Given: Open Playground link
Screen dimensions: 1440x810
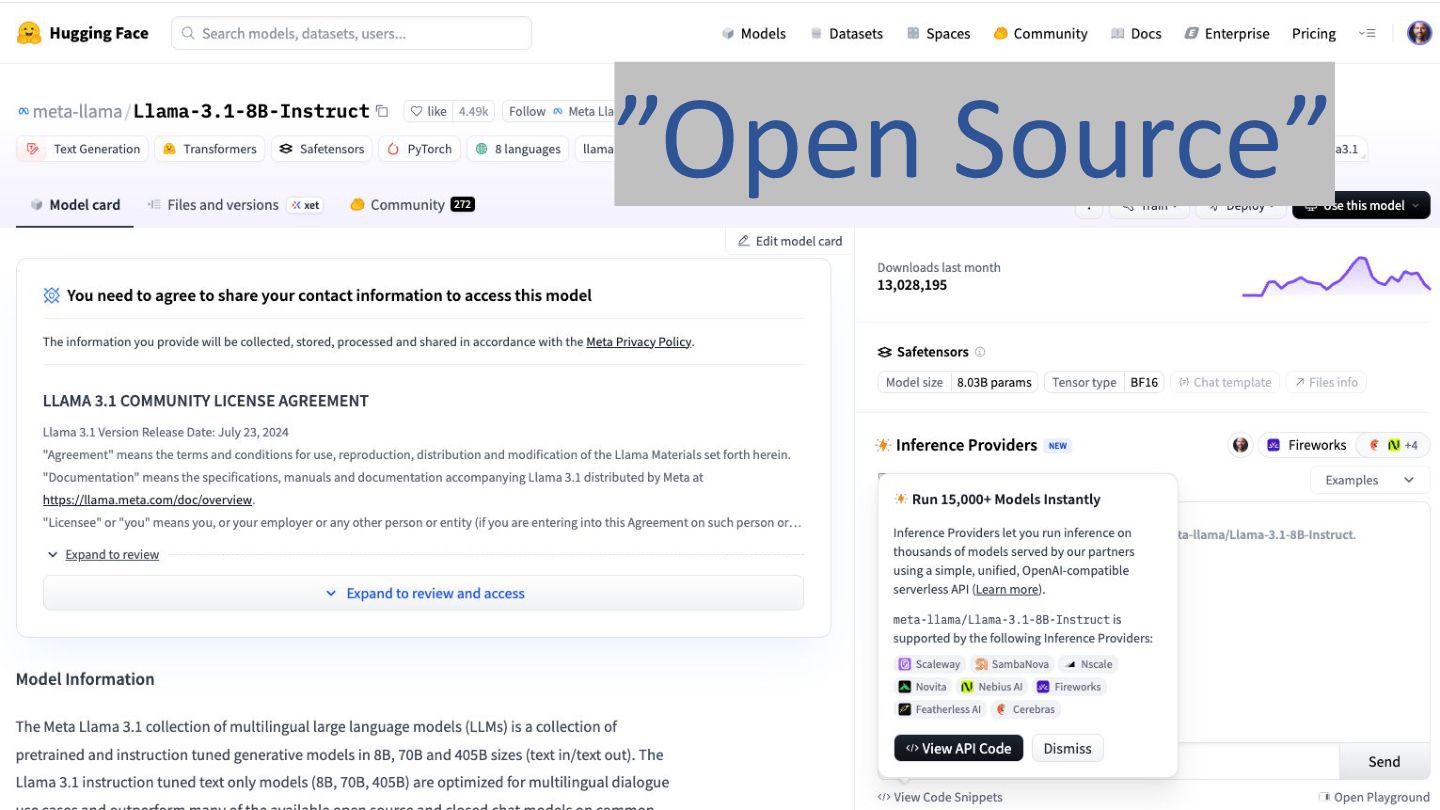Looking at the screenshot, I should tap(1375, 797).
